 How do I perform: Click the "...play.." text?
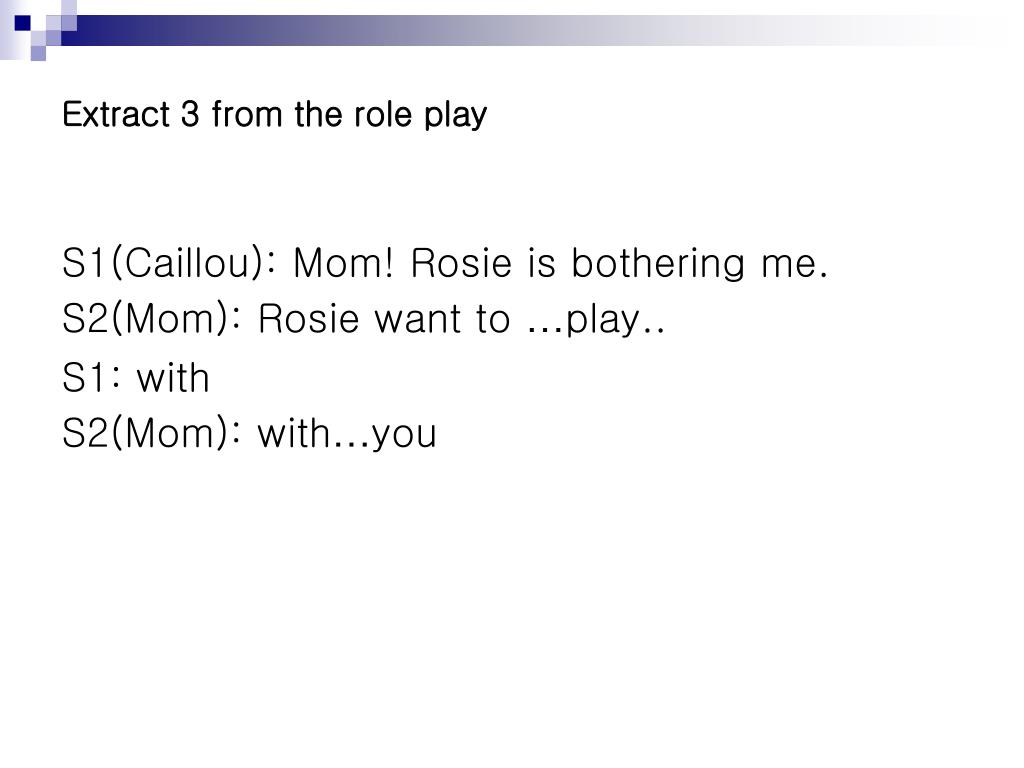click(596, 321)
